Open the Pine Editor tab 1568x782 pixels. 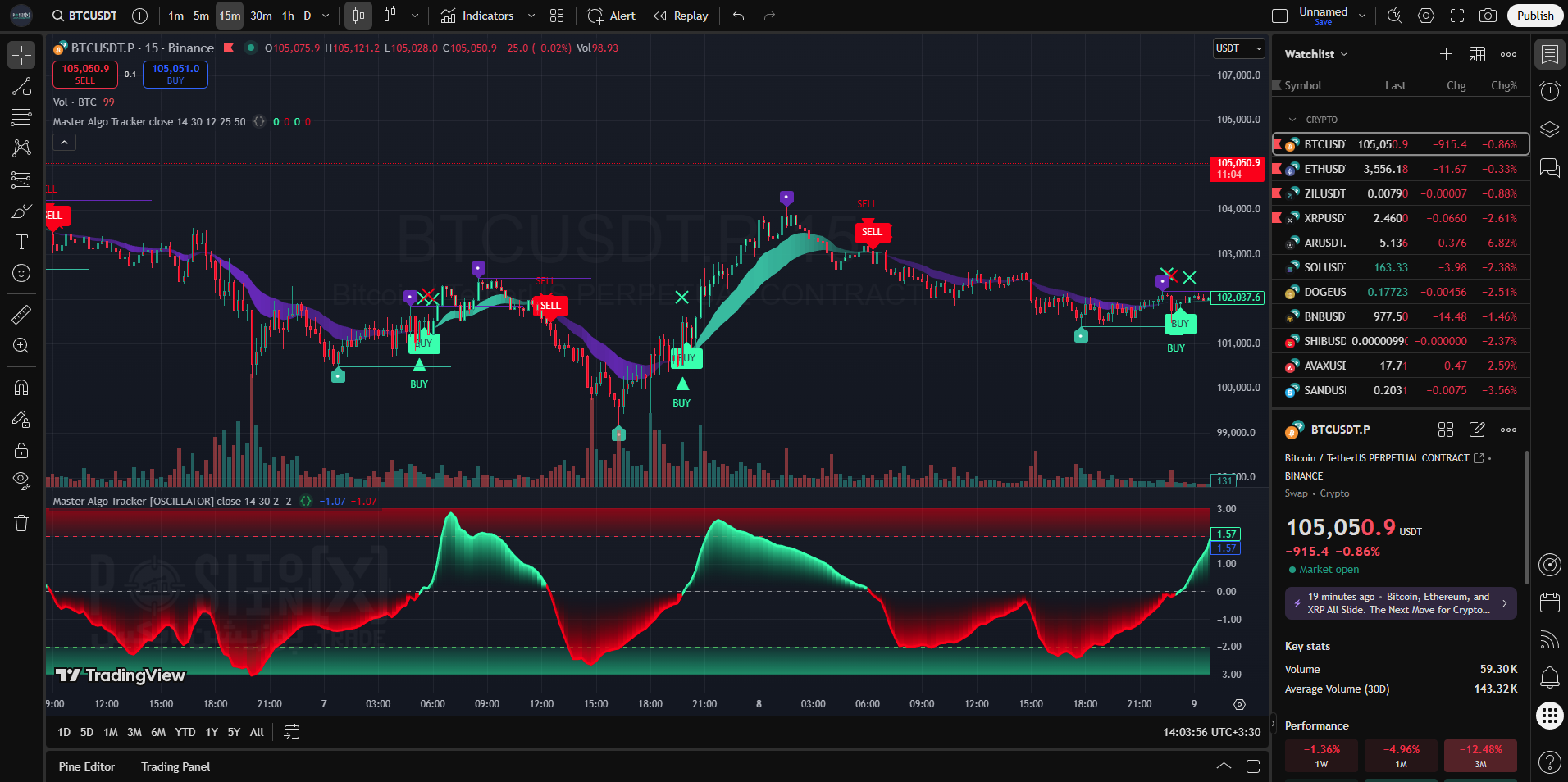pos(87,766)
